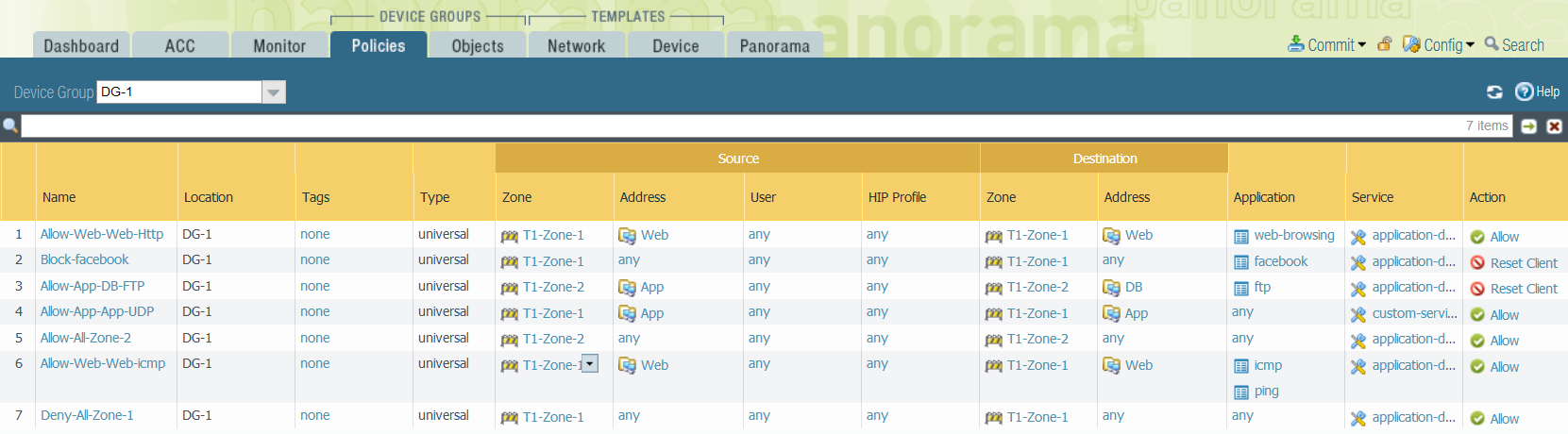
Task: Click the config lock icon
Action: pyautogui.click(x=1385, y=44)
